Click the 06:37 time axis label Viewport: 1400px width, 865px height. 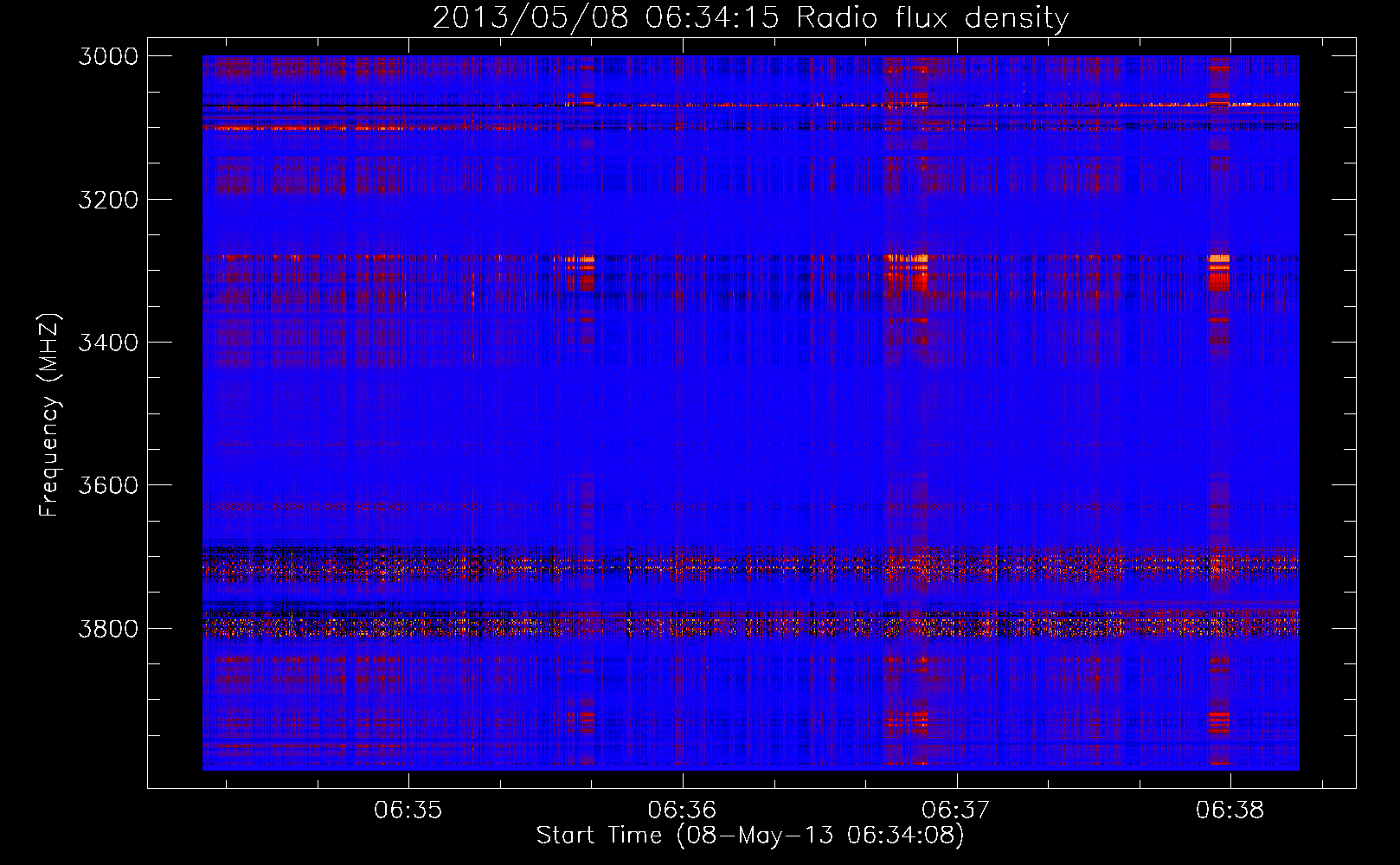pyautogui.click(x=956, y=811)
